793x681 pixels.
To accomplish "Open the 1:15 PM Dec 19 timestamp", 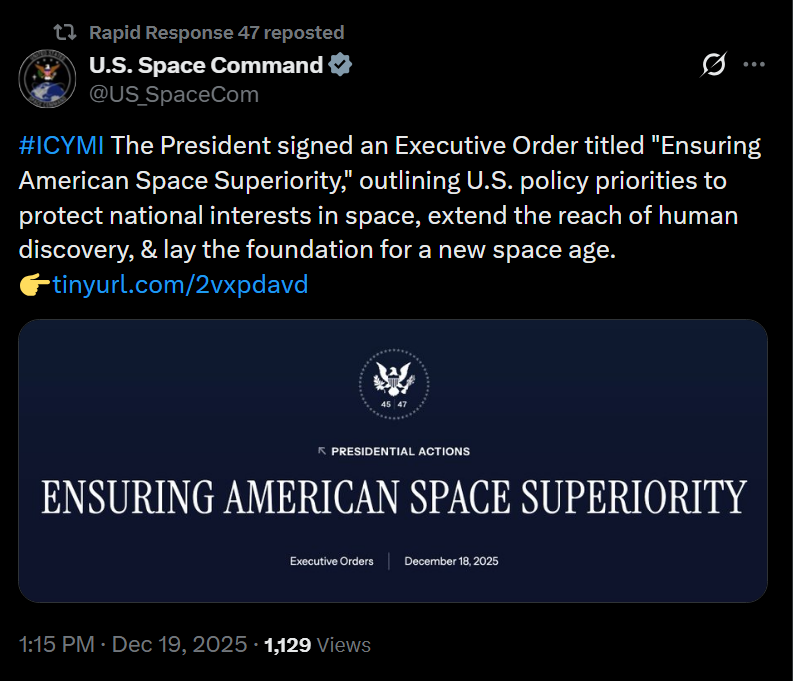I will click(132, 645).
